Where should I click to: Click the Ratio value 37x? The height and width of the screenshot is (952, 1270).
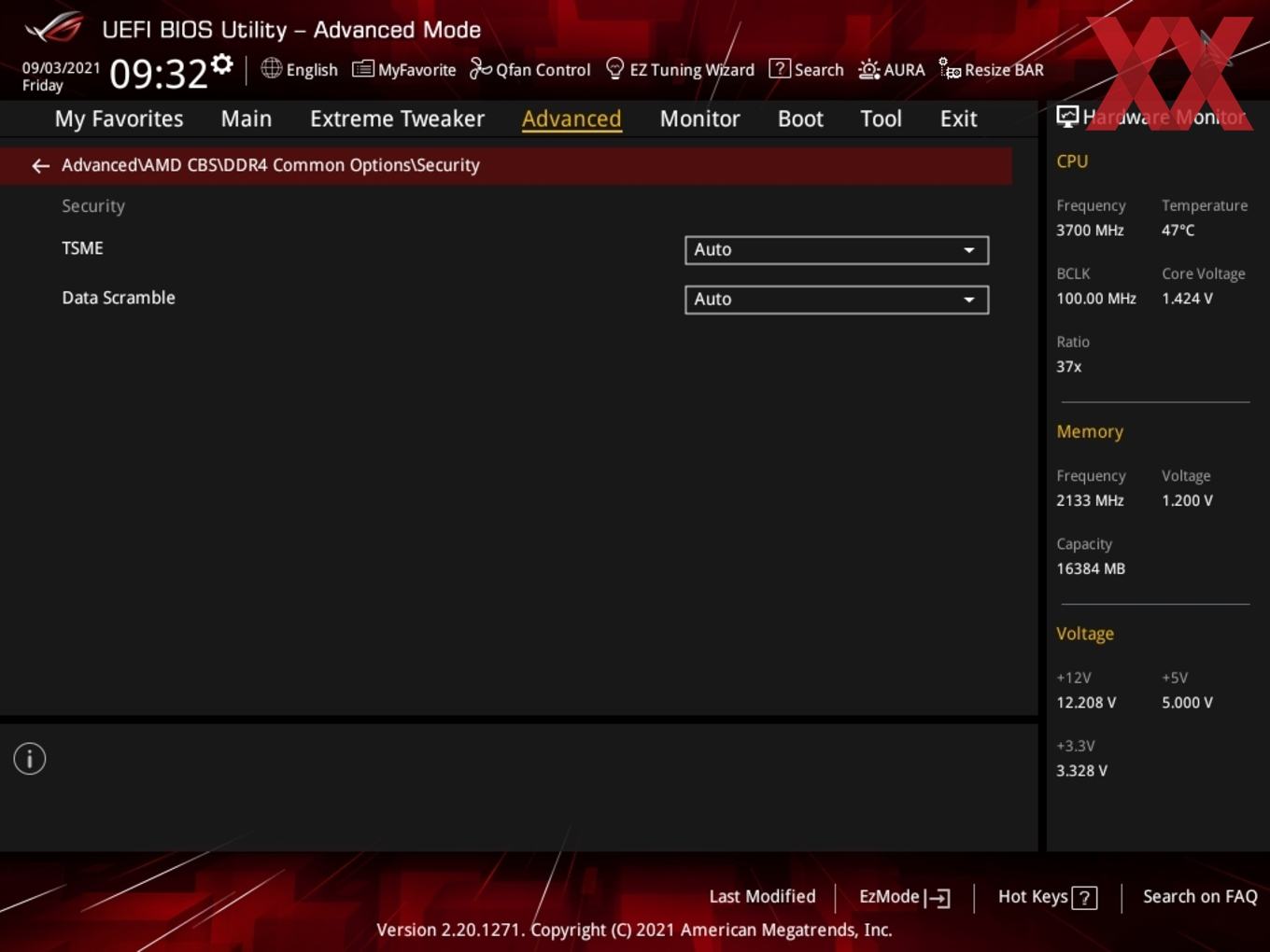tap(1069, 367)
